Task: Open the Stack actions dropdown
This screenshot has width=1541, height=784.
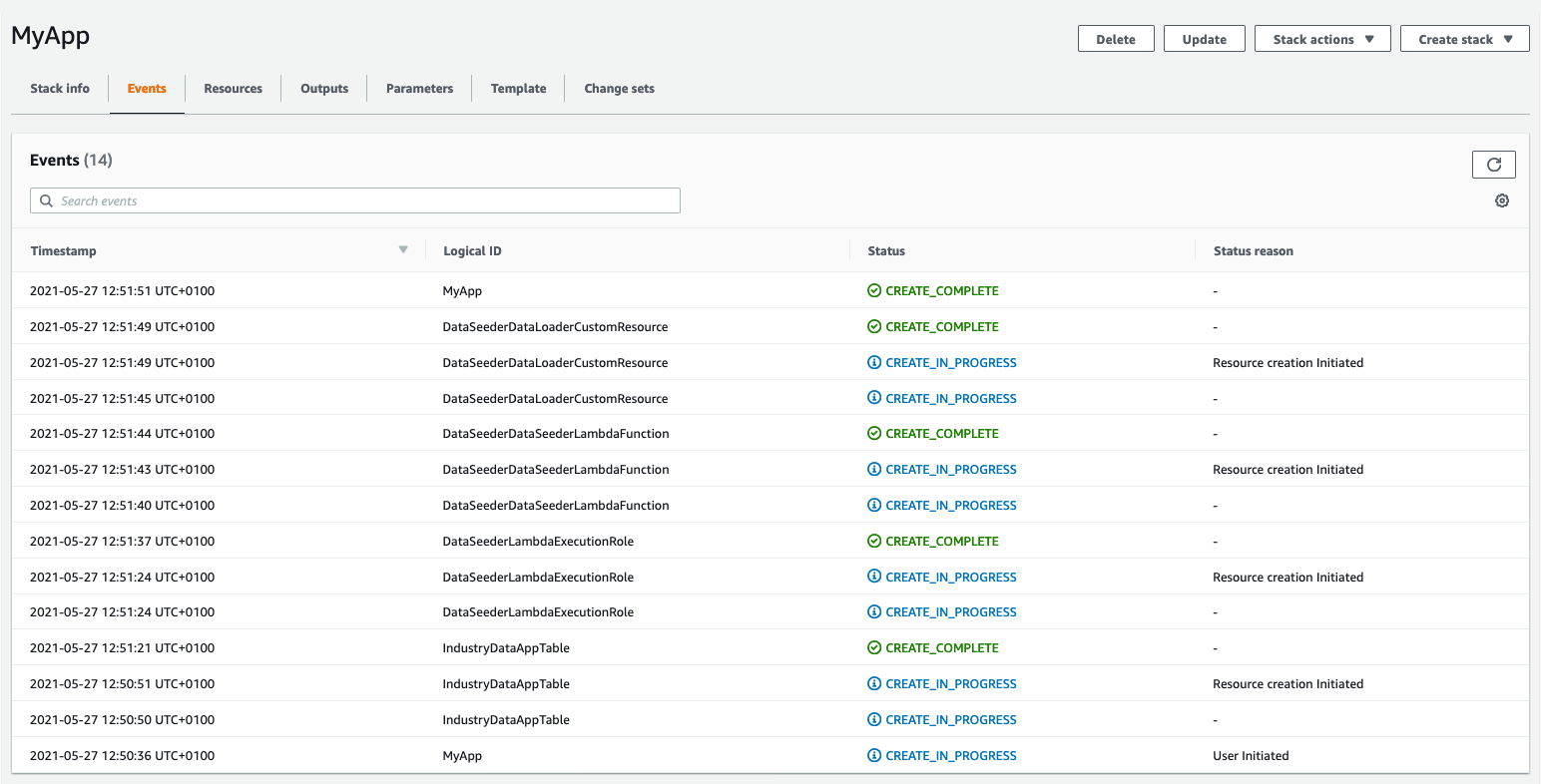Action: click(1322, 38)
